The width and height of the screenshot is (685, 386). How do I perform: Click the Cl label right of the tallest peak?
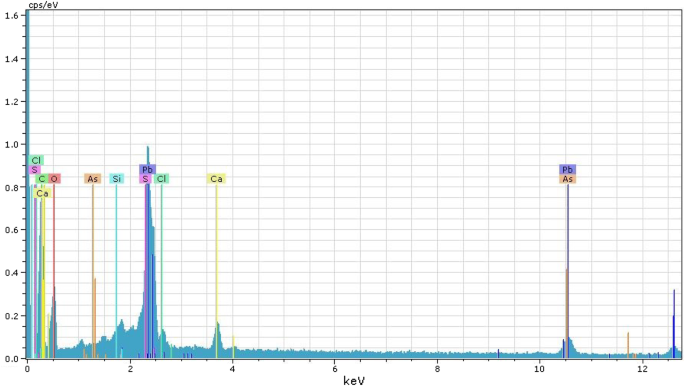pos(161,179)
